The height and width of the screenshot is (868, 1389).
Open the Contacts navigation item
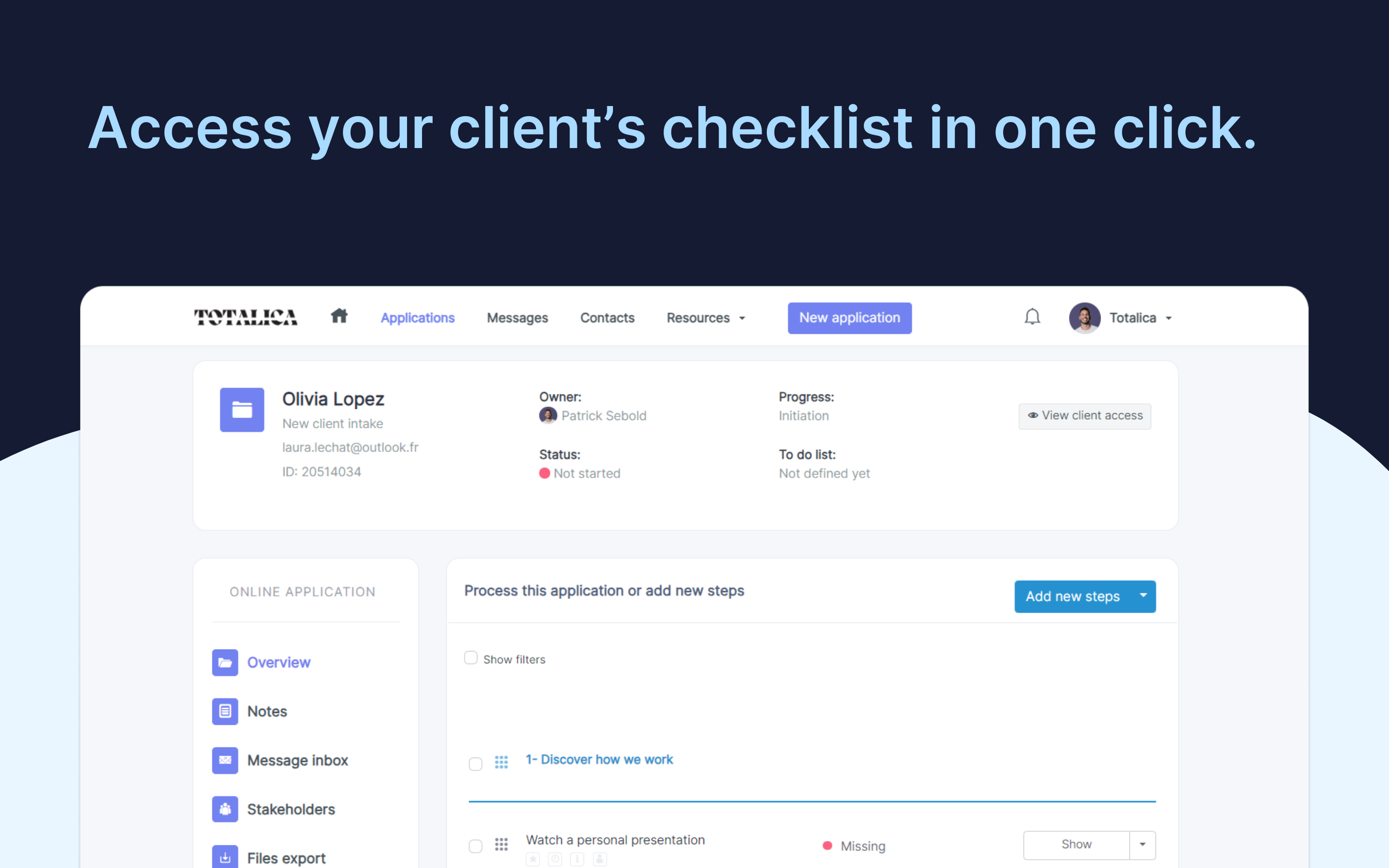(x=607, y=318)
